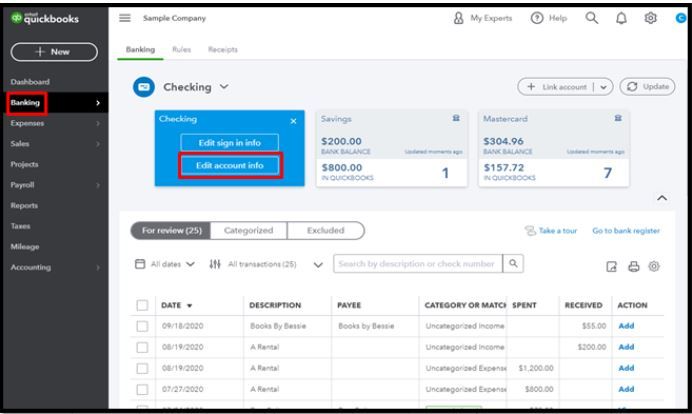Screen dimensions: 692x414
Task: Click the export transactions icon
Action: (611, 267)
